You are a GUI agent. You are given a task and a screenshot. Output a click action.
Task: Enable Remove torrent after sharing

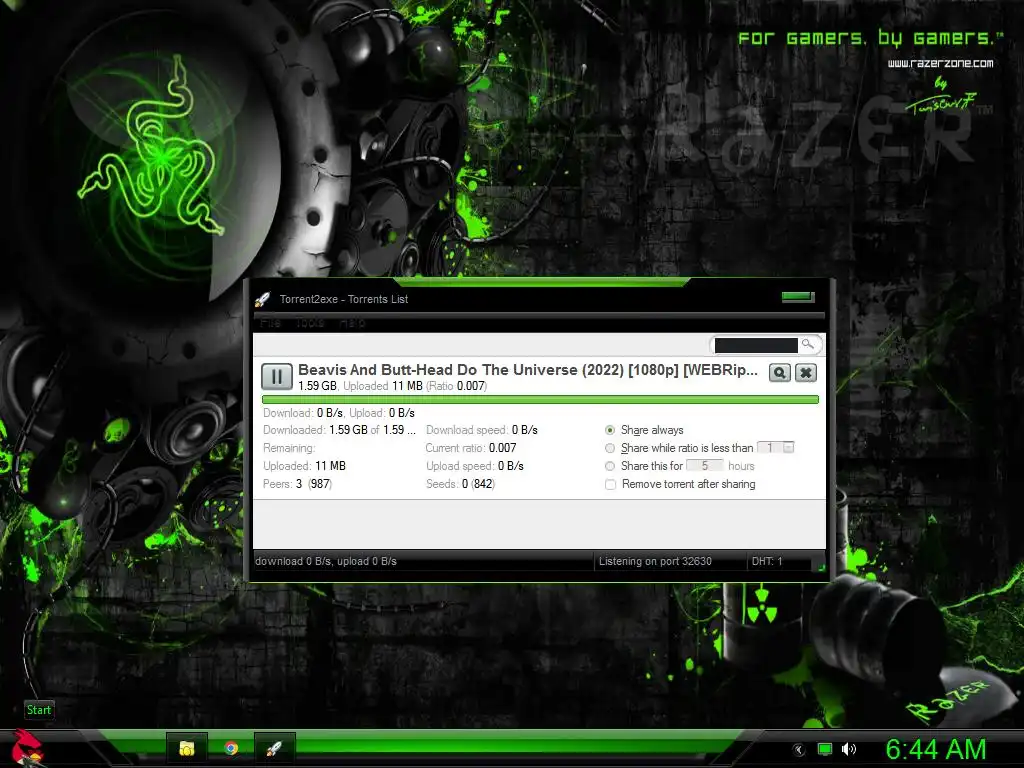tap(611, 485)
